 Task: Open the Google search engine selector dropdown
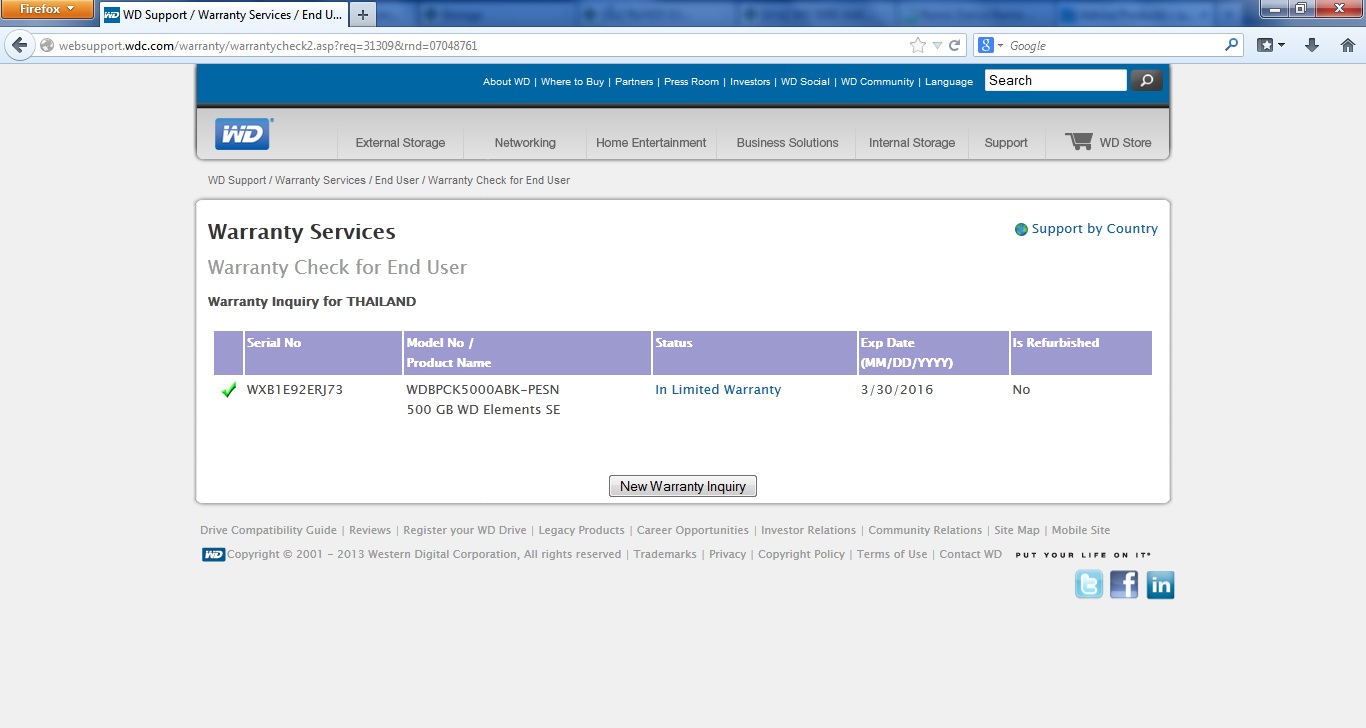click(x=990, y=45)
